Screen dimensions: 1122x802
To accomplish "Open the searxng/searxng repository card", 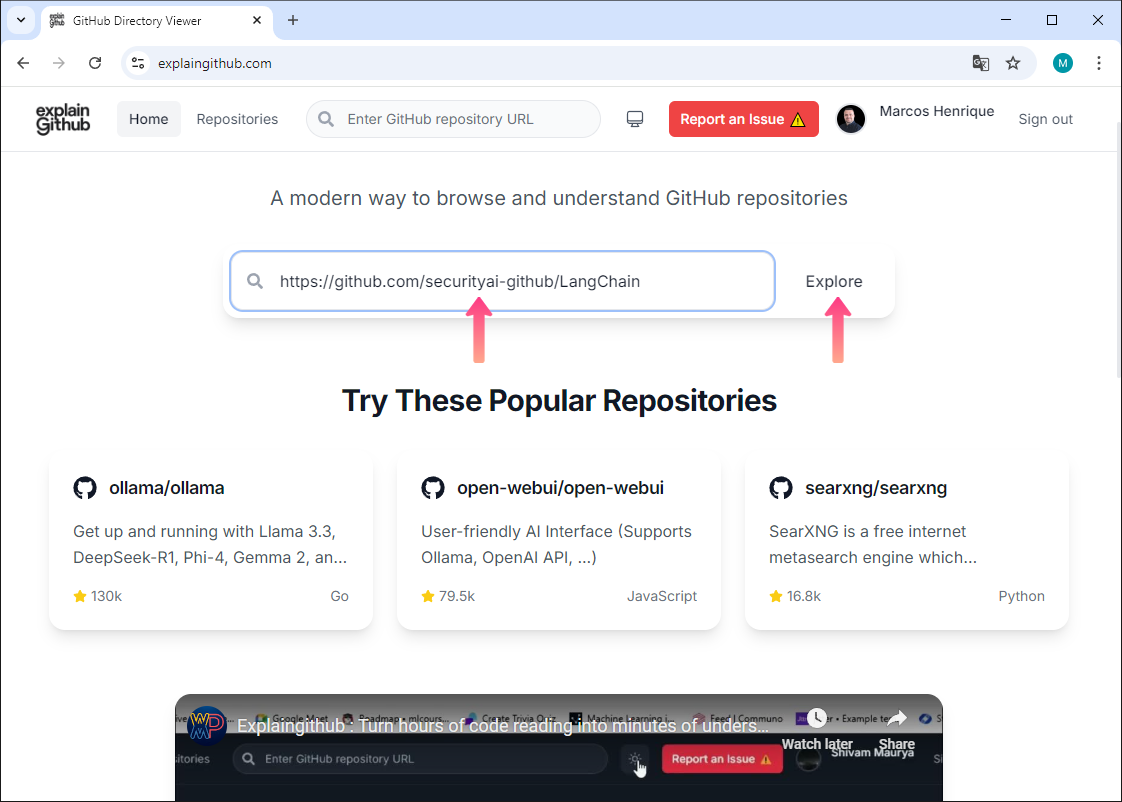I will (907, 541).
